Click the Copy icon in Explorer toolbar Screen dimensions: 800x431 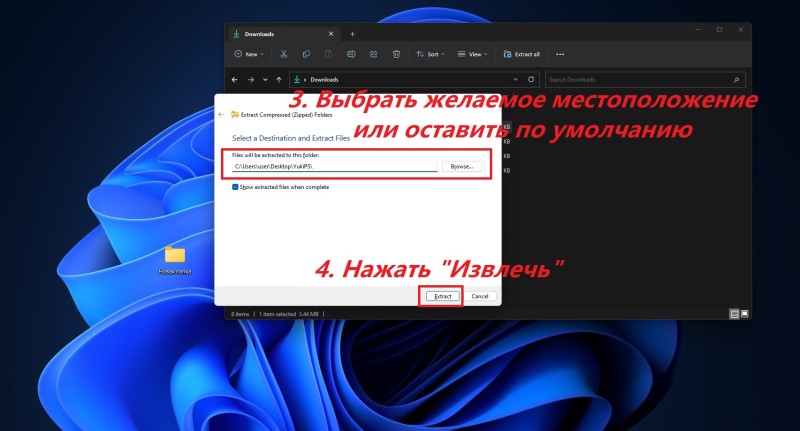coord(306,54)
